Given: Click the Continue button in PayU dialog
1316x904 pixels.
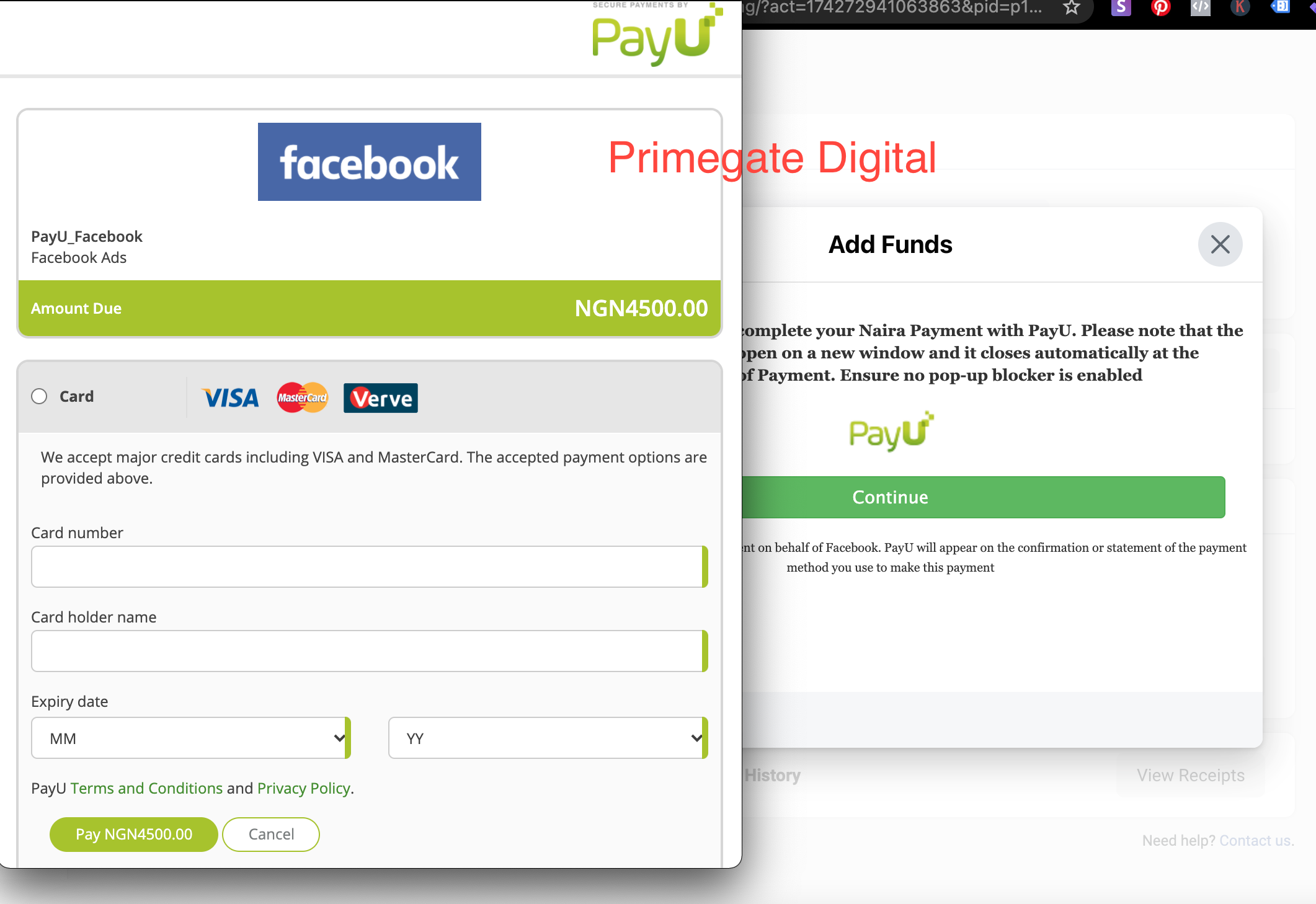Looking at the screenshot, I should pyautogui.click(x=889, y=496).
